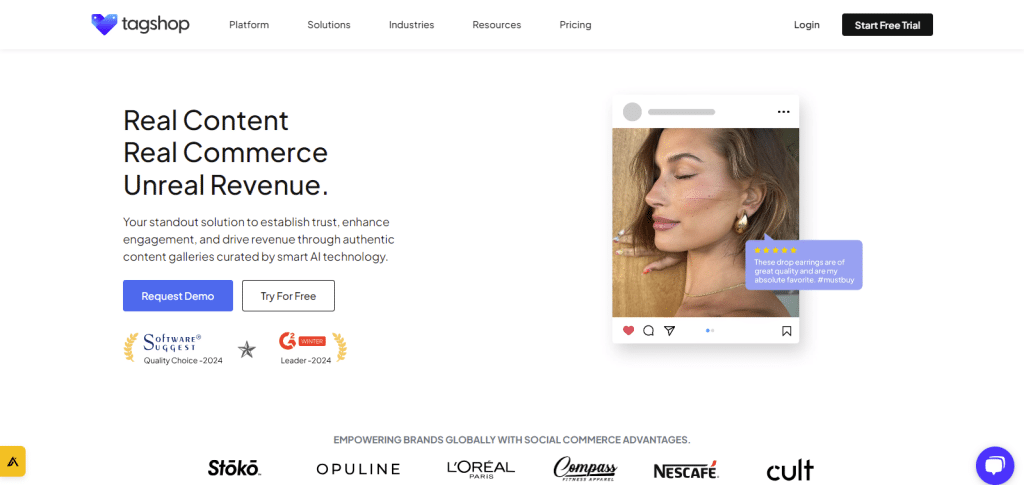Open the three-dots post options menu
The width and height of the screenshot is (1024, 485).
tap(784, 112)
